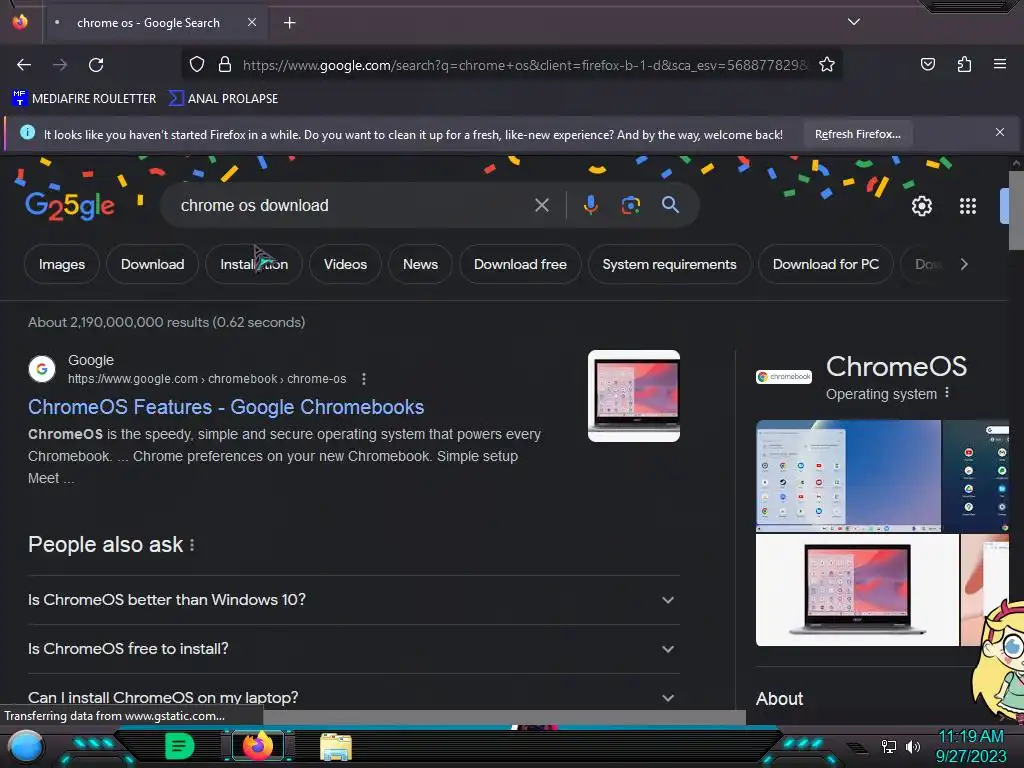This screenshot has height=768, width=1024.
Task: Open Firefox from the taskbar
Action: tap(258, 746)
